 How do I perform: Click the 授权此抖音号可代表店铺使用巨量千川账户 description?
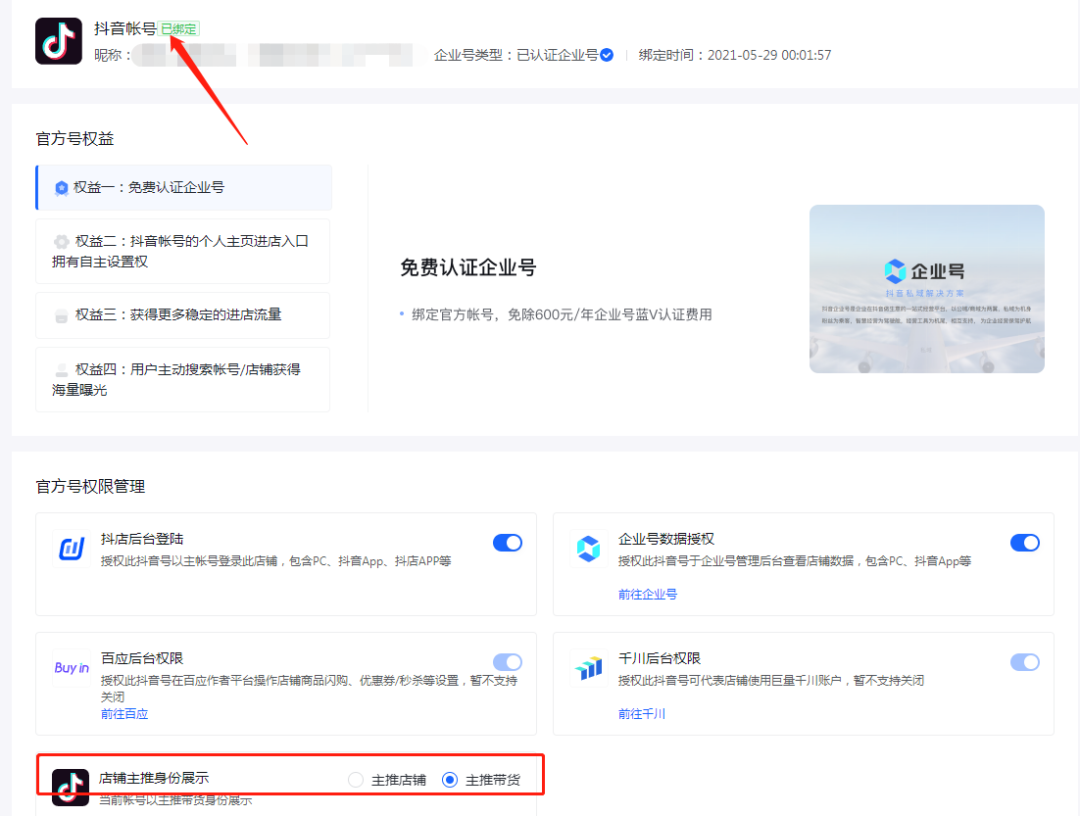(771, 681)
